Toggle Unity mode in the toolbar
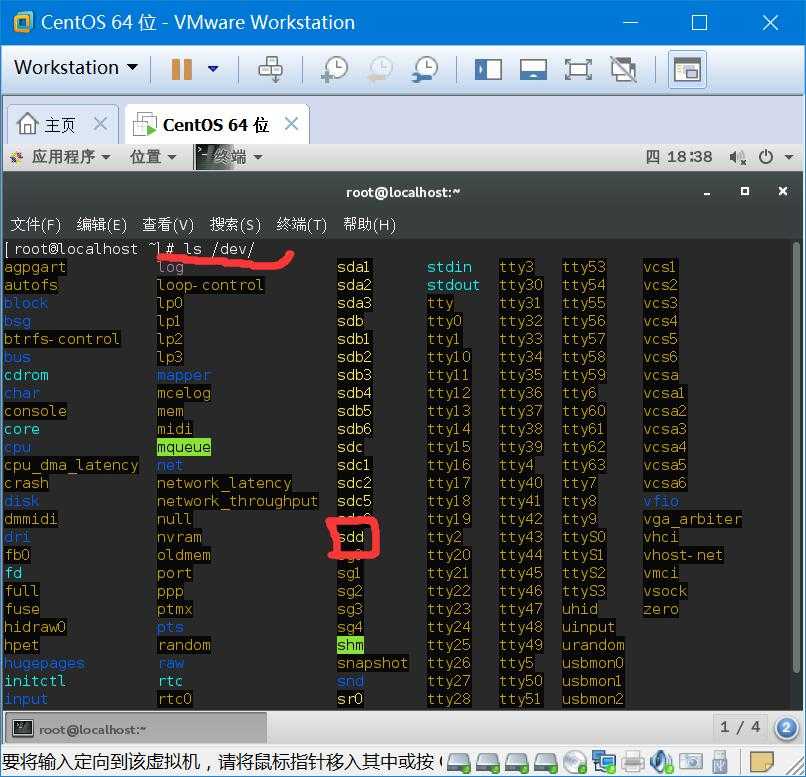This screenshot has width=806, height=777. pos(623,69)
